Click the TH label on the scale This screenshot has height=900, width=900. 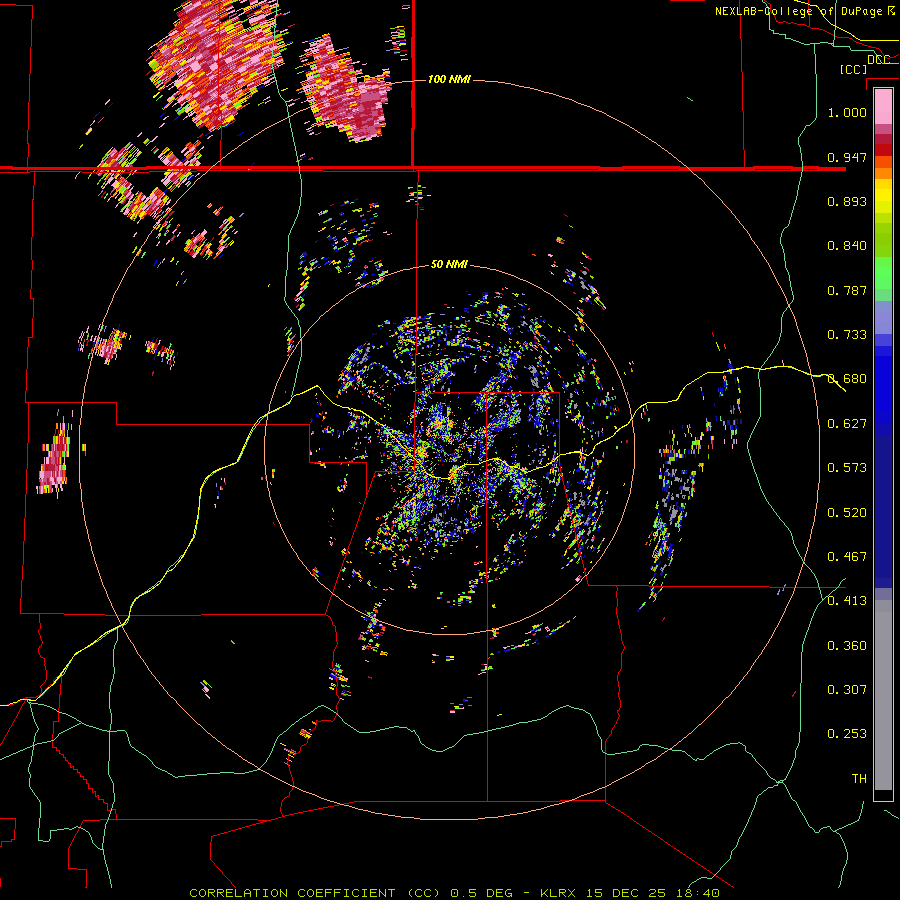(x=859, y=779)
